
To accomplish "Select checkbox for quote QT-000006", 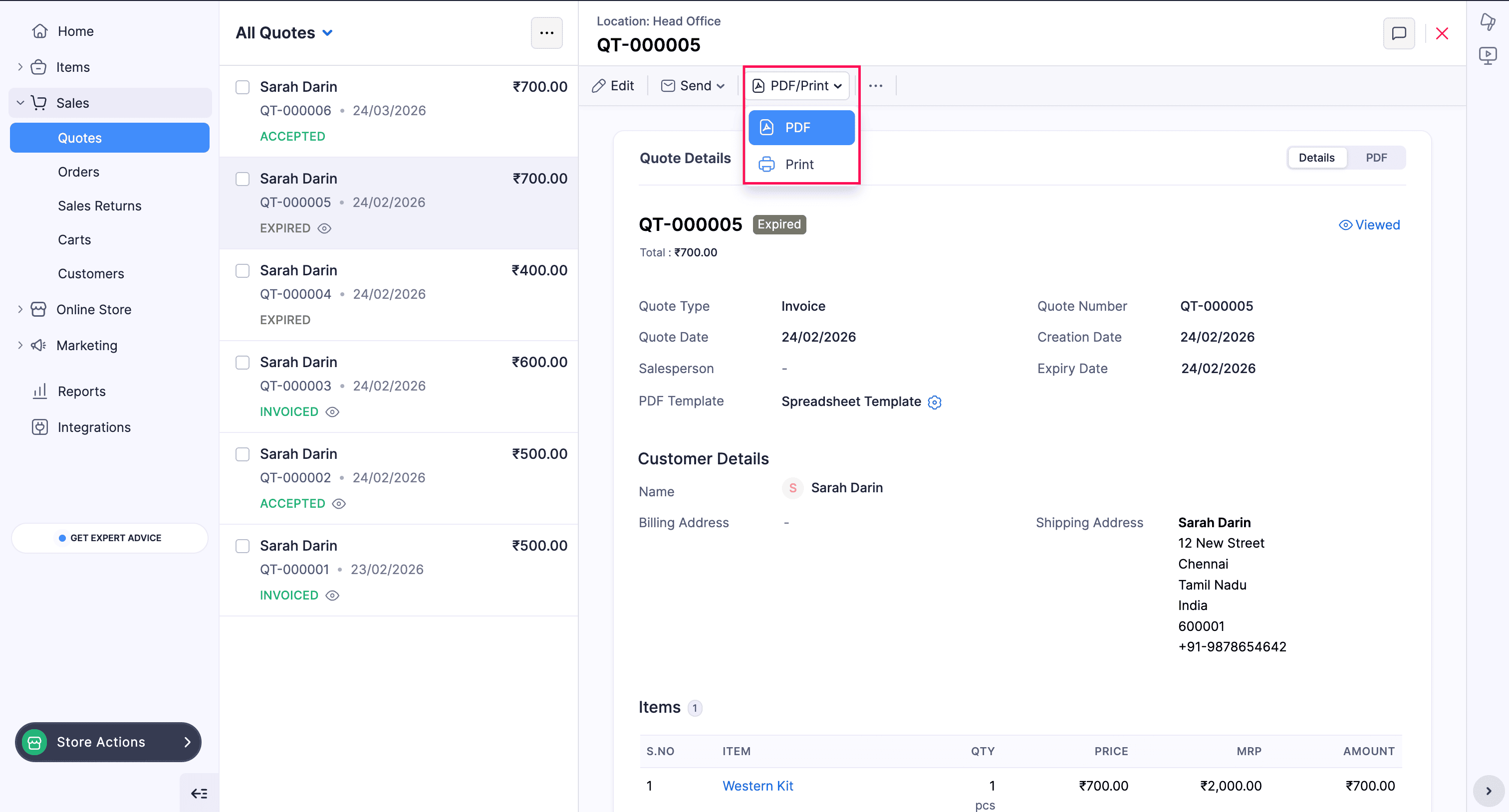I will (243, 87).
